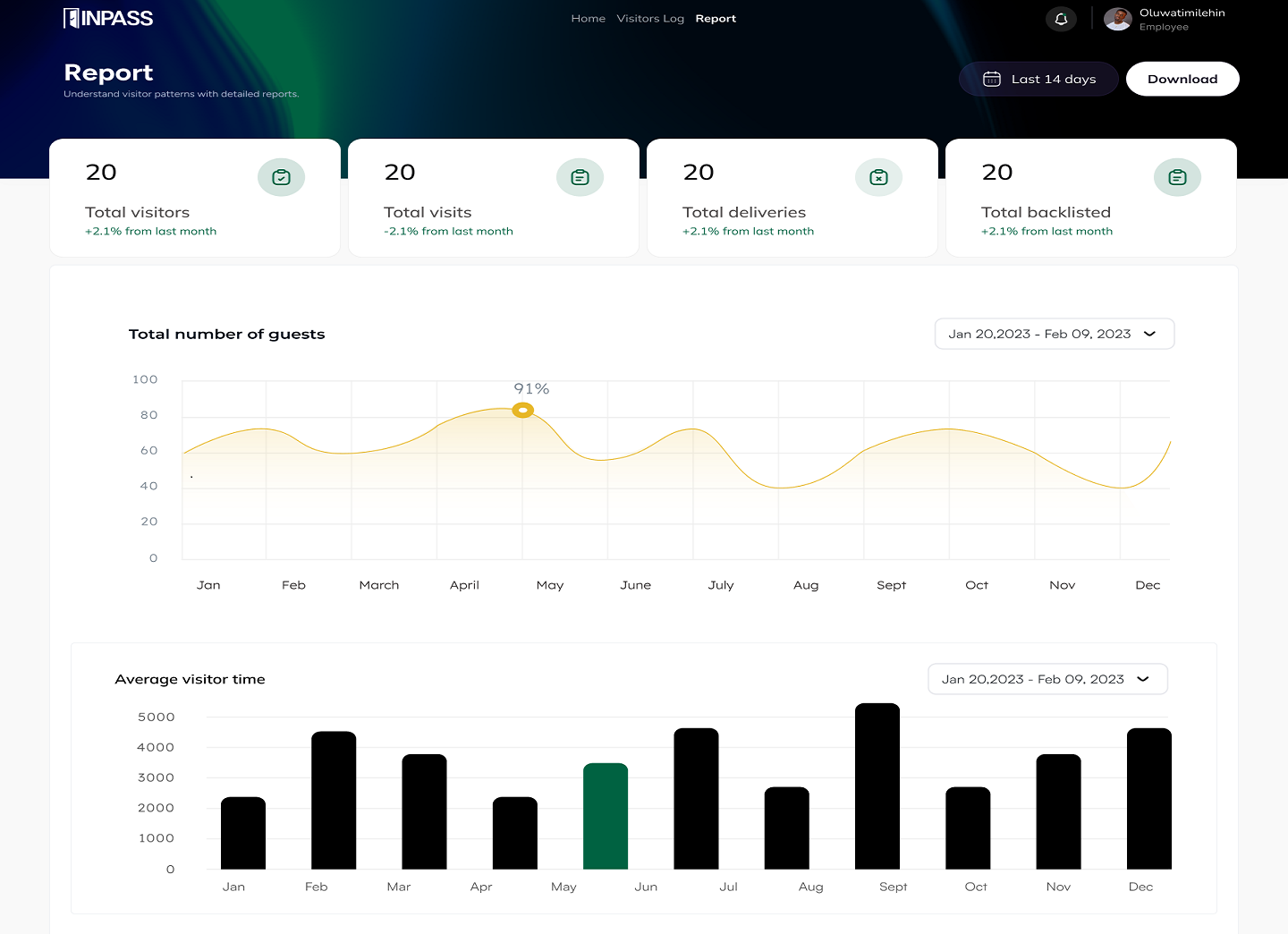Click the Total backlisted card icon

pyautogui.click(x=1177, y=177)
